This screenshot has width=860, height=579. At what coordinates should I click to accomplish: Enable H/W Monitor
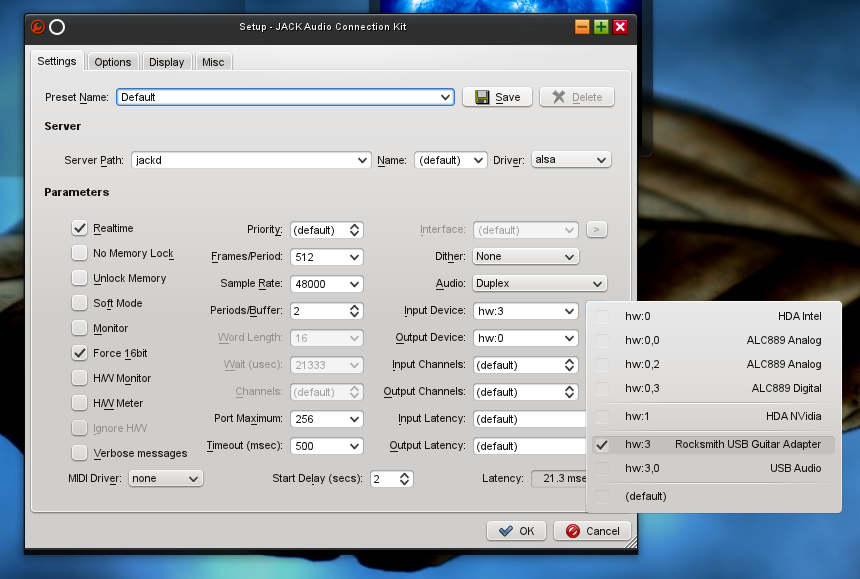pyautogui.click(x=80, y=378)
